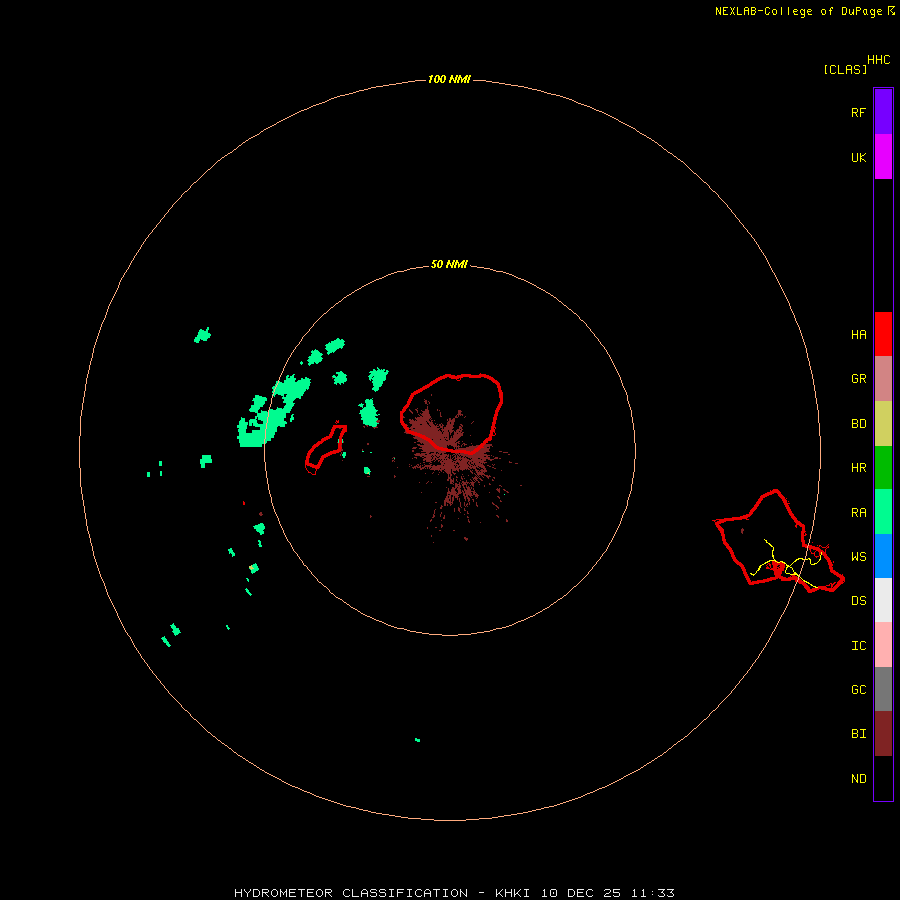Viewport: 900px width, 900px height.
Task: Select the red HA legend swatch
Action: tap(883, 334)
